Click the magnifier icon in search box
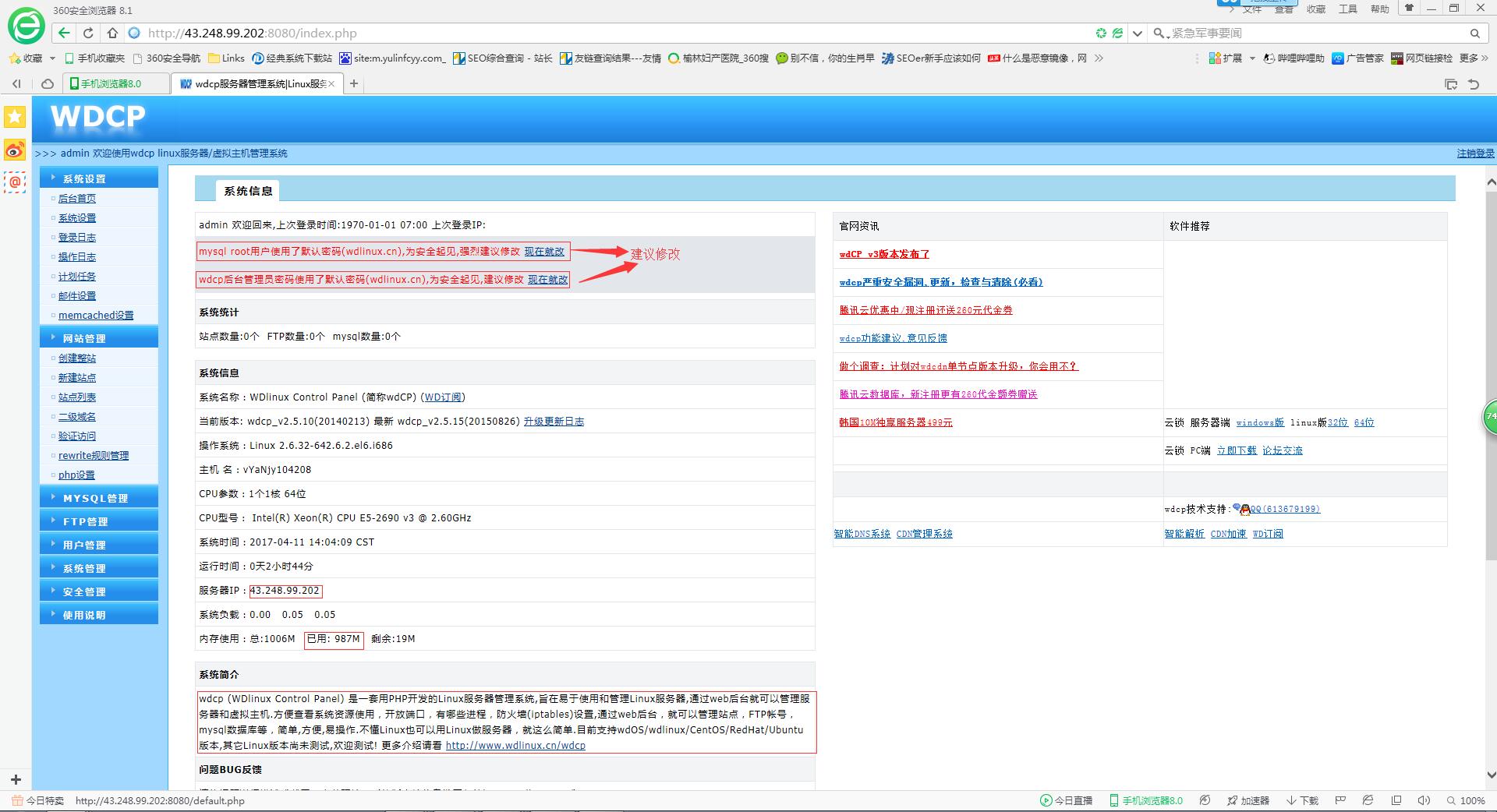This screenshot has height=812, width=1497. (1474, 34)
